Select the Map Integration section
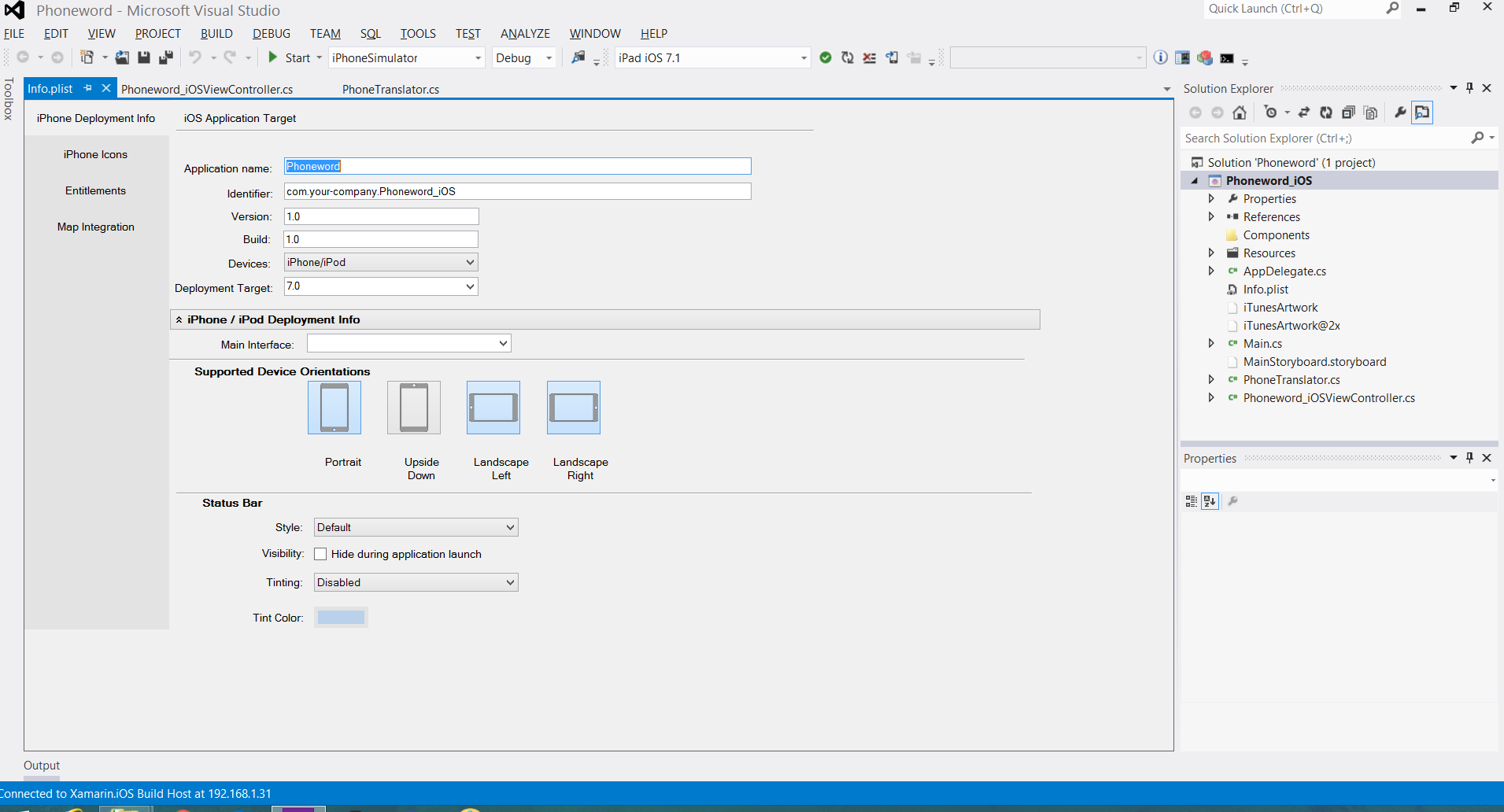This screenshot has width=1504, height=812. [x=95, y=227]
